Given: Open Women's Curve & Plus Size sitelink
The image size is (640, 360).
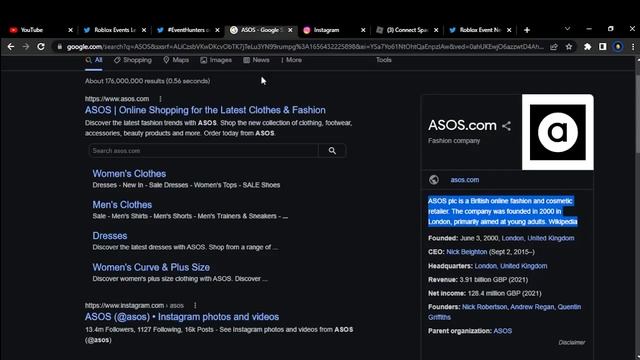Looking at the screenshot, I should 151,267.
